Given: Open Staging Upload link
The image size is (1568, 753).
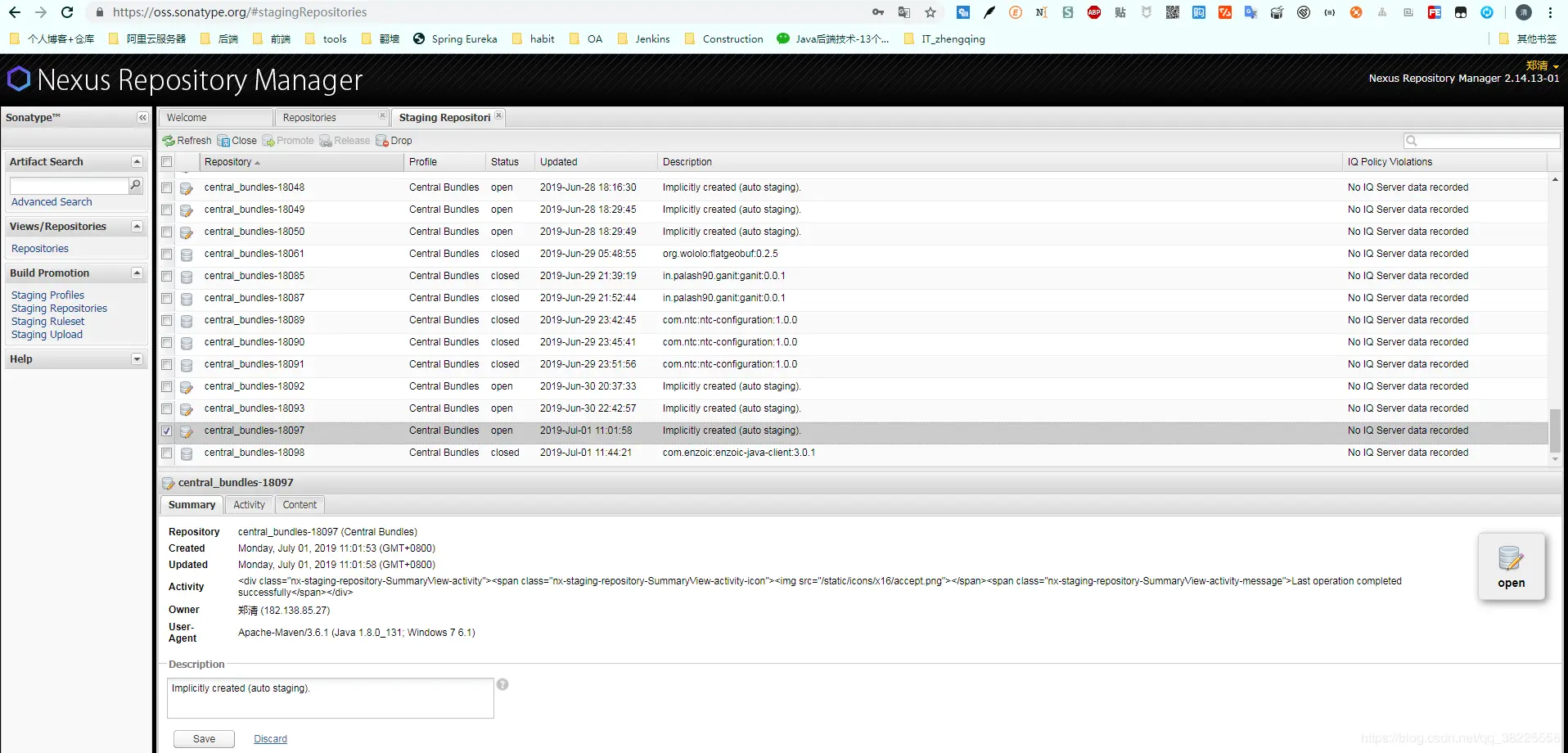Looking at the screenshot, I should (47, 335).
